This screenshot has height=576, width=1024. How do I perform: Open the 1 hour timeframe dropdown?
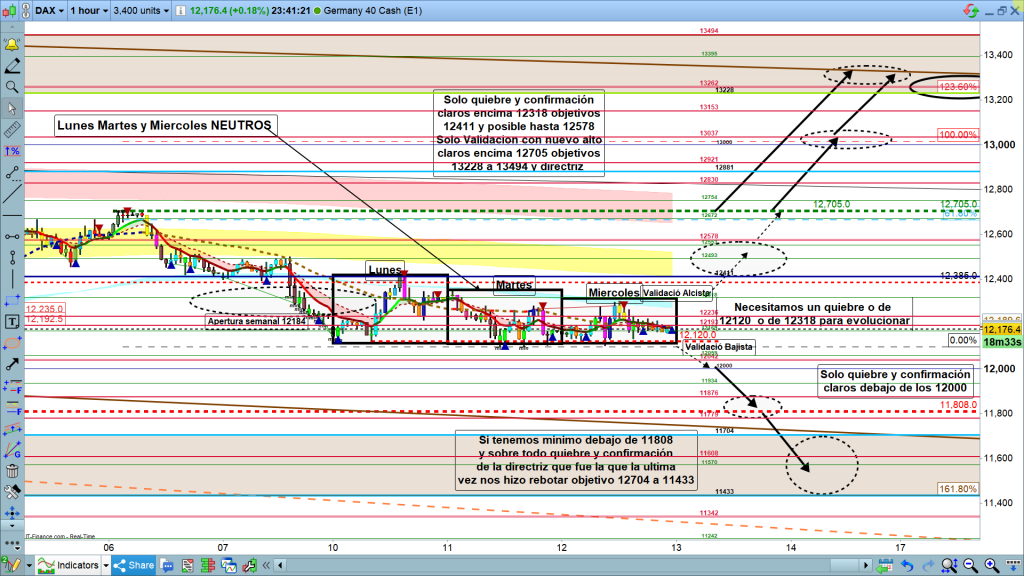(88, 12)
